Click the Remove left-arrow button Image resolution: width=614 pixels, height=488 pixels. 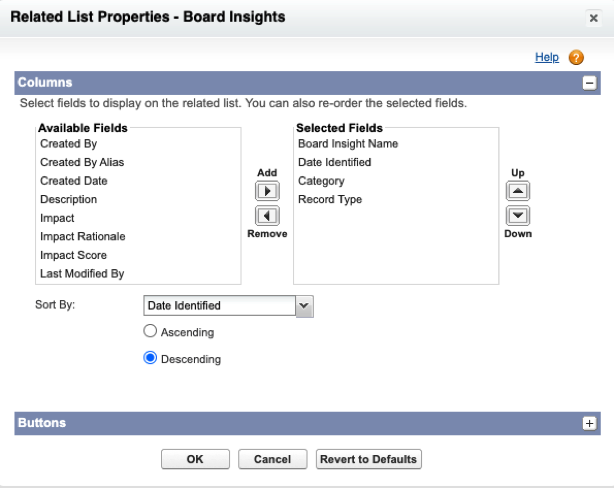coord(267,215)
